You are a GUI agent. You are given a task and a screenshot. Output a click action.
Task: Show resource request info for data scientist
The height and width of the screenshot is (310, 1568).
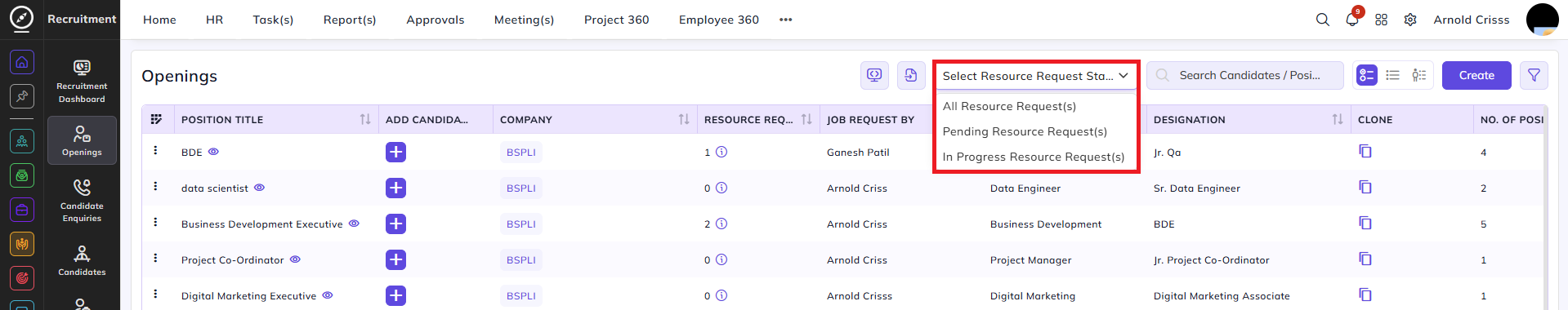721,188
